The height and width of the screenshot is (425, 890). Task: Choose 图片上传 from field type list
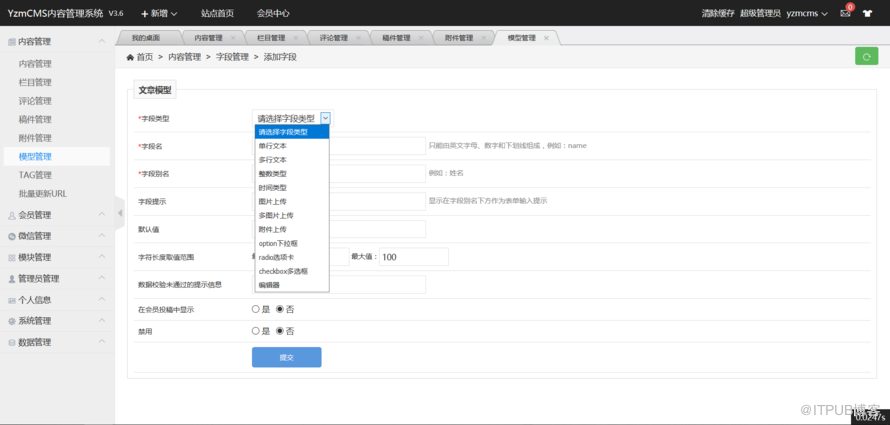point(292,201)
